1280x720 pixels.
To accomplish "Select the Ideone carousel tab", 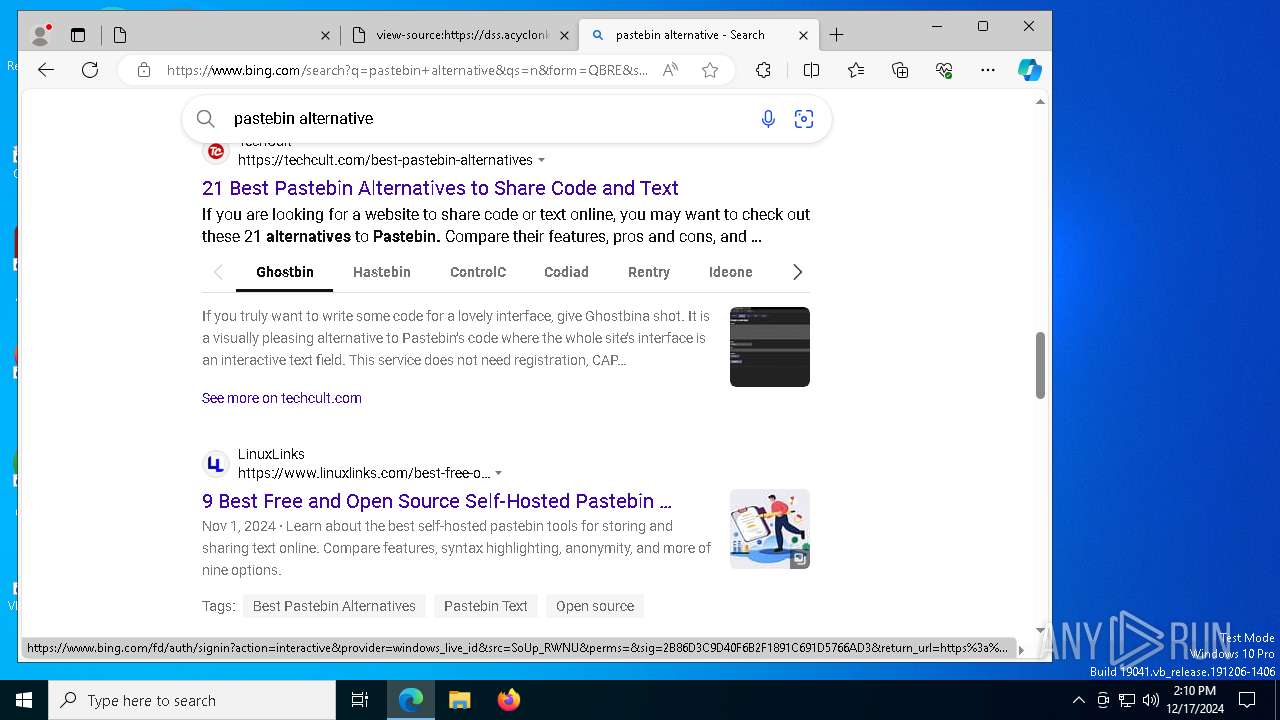I will point(731,272).
